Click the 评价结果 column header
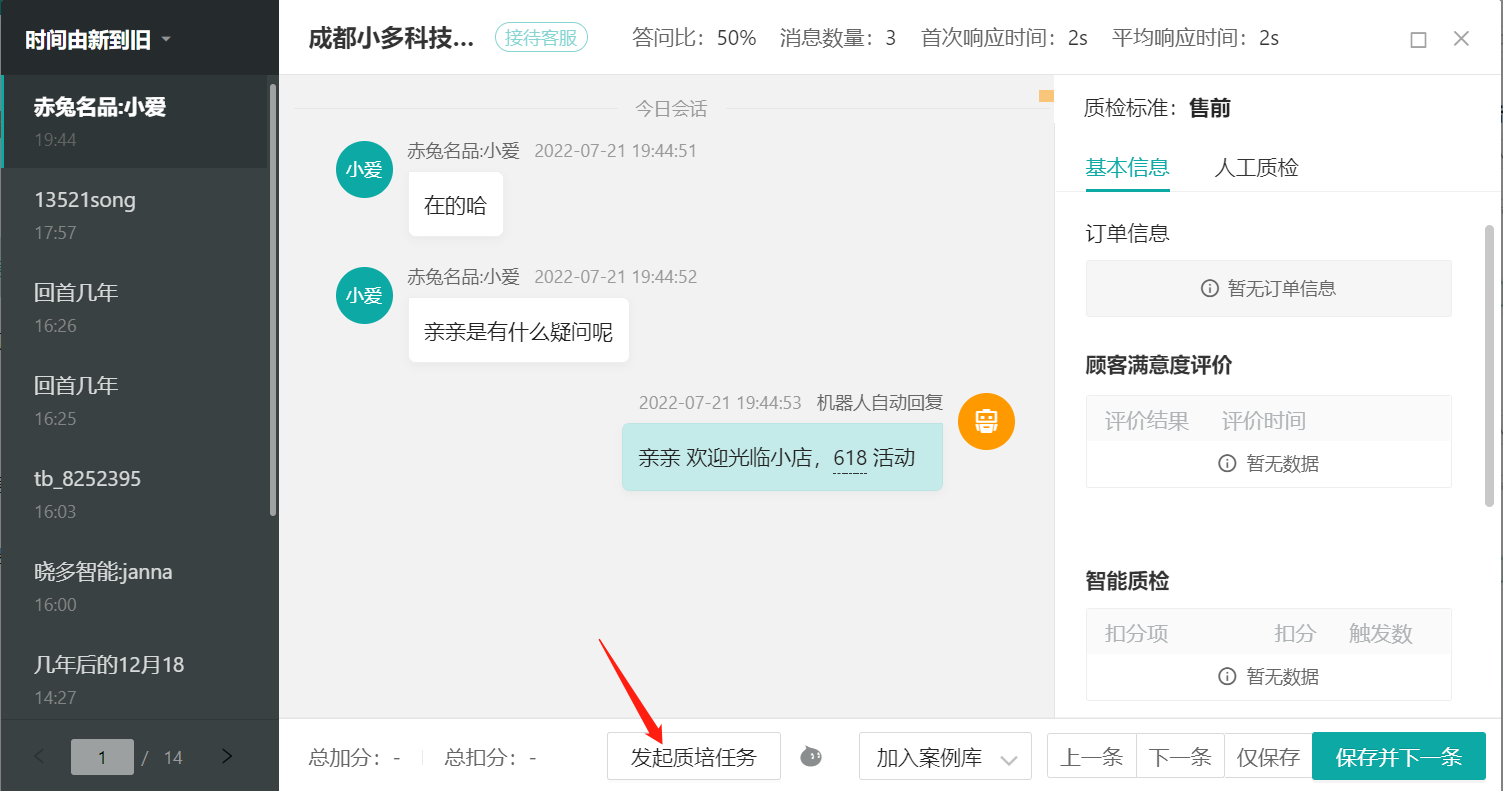 (1147, 421)
